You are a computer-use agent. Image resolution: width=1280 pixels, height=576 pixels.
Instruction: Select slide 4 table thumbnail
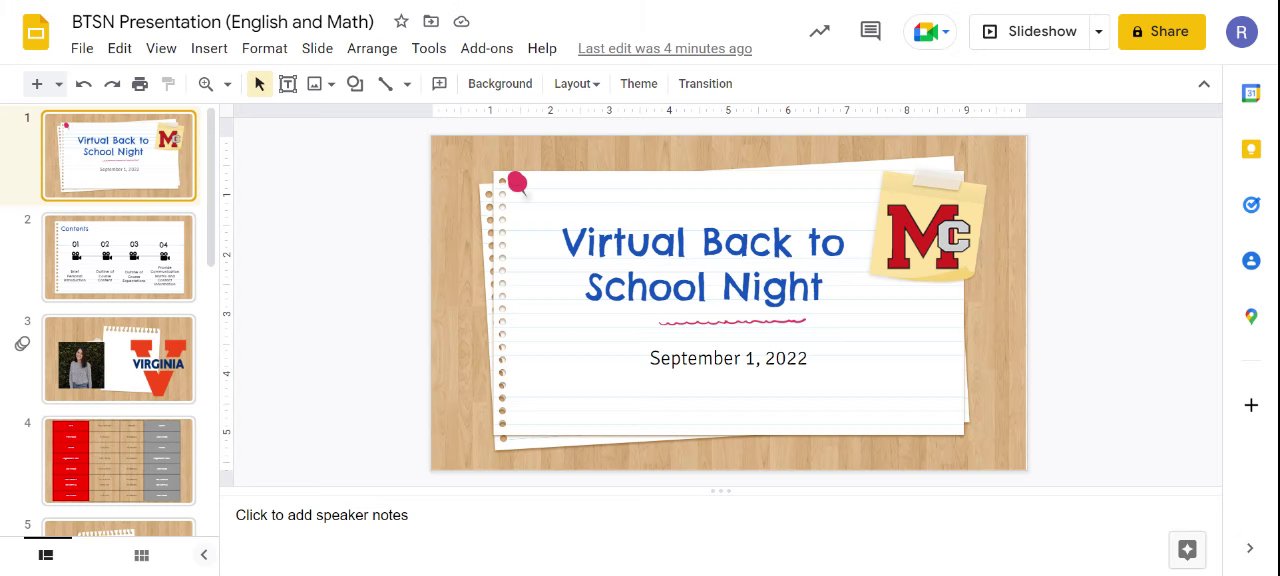119,461
